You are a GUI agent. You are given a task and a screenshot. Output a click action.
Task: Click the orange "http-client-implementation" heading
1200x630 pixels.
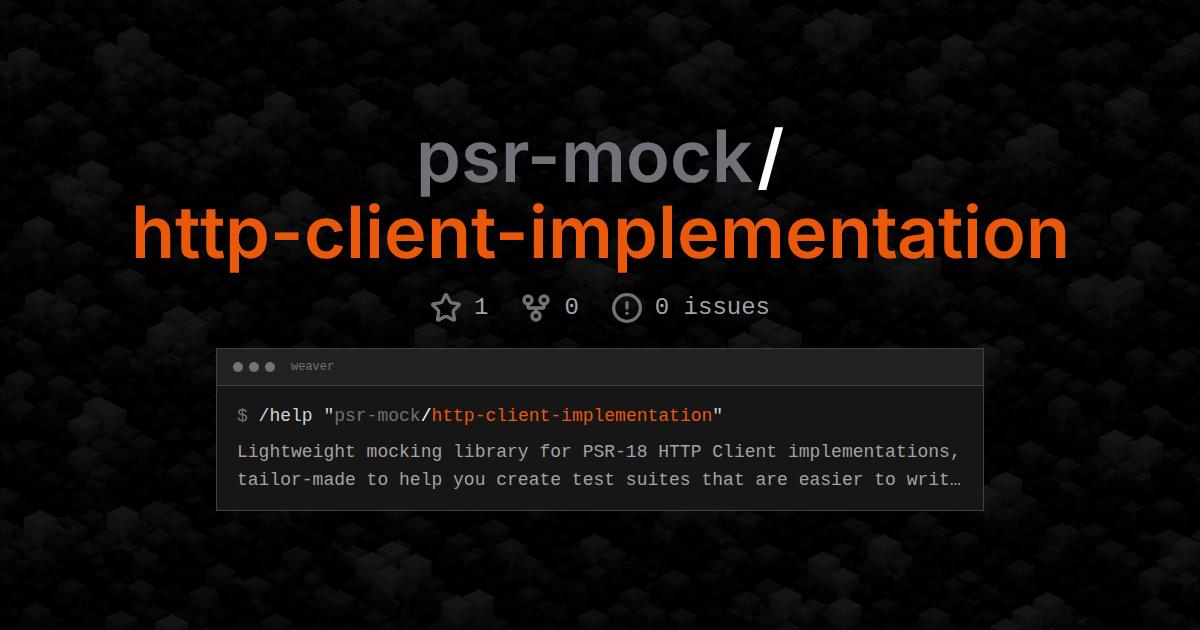pyautogui.click(x=600, y=236)
